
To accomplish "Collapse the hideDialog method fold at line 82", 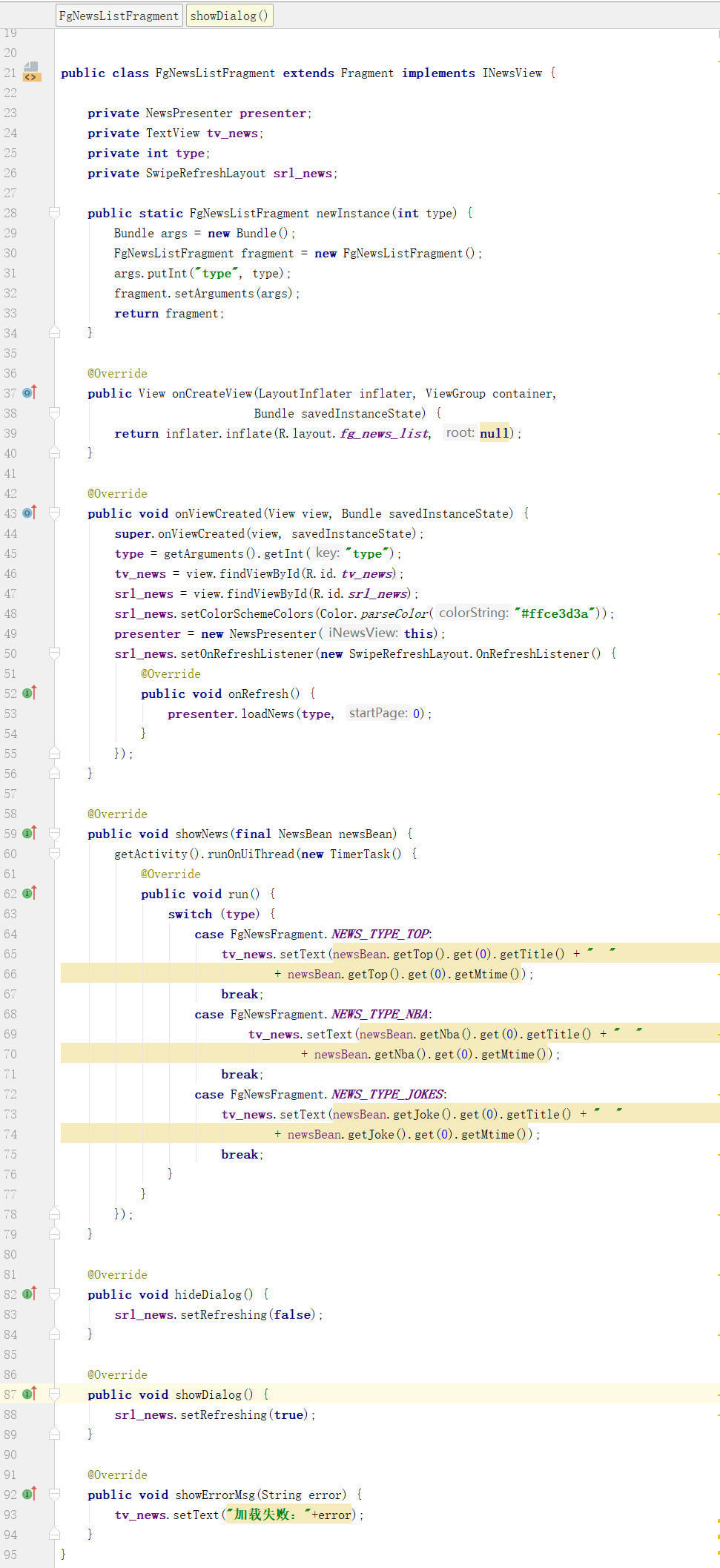I will [x=54, y=1294].
